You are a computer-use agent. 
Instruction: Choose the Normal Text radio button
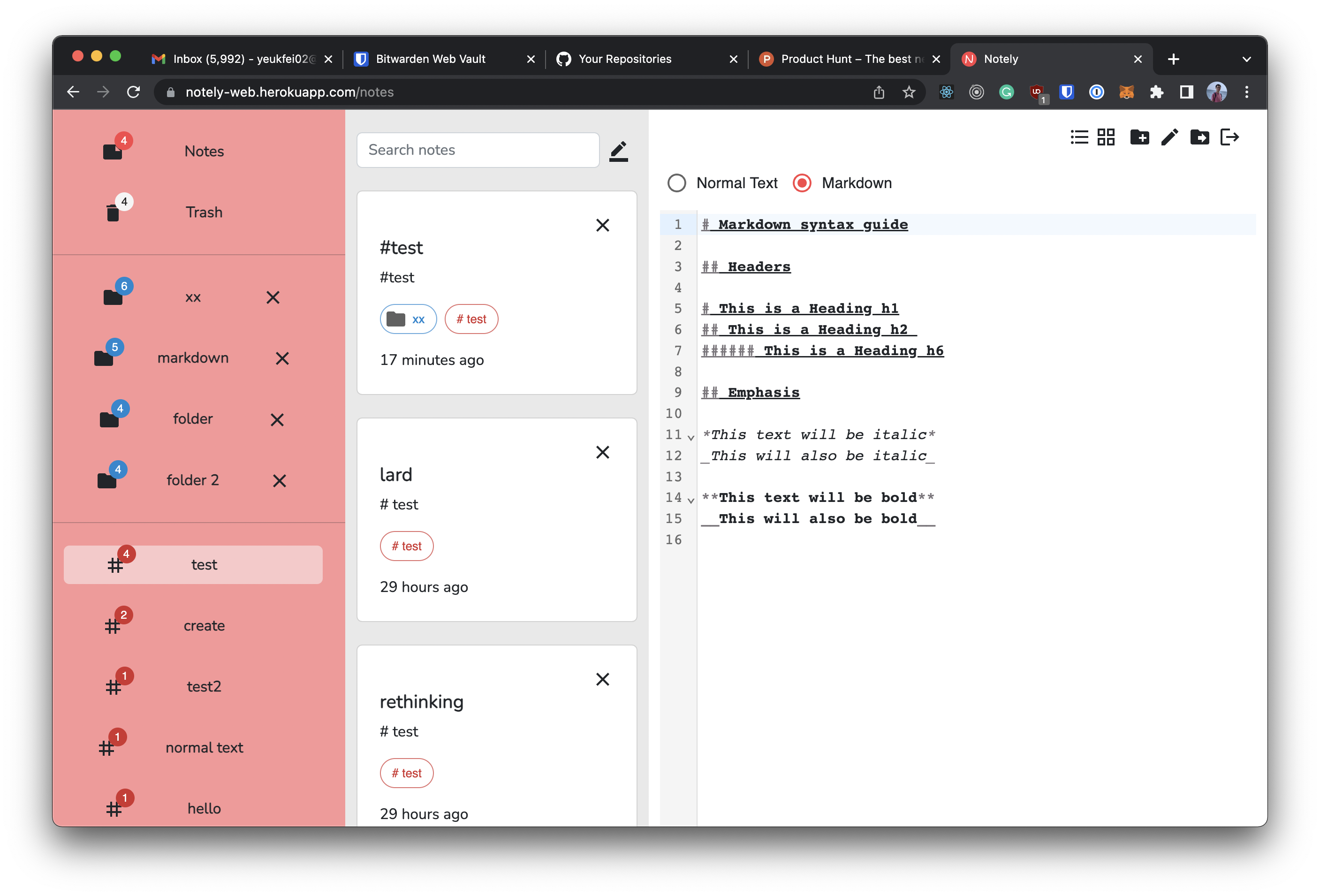676,183
